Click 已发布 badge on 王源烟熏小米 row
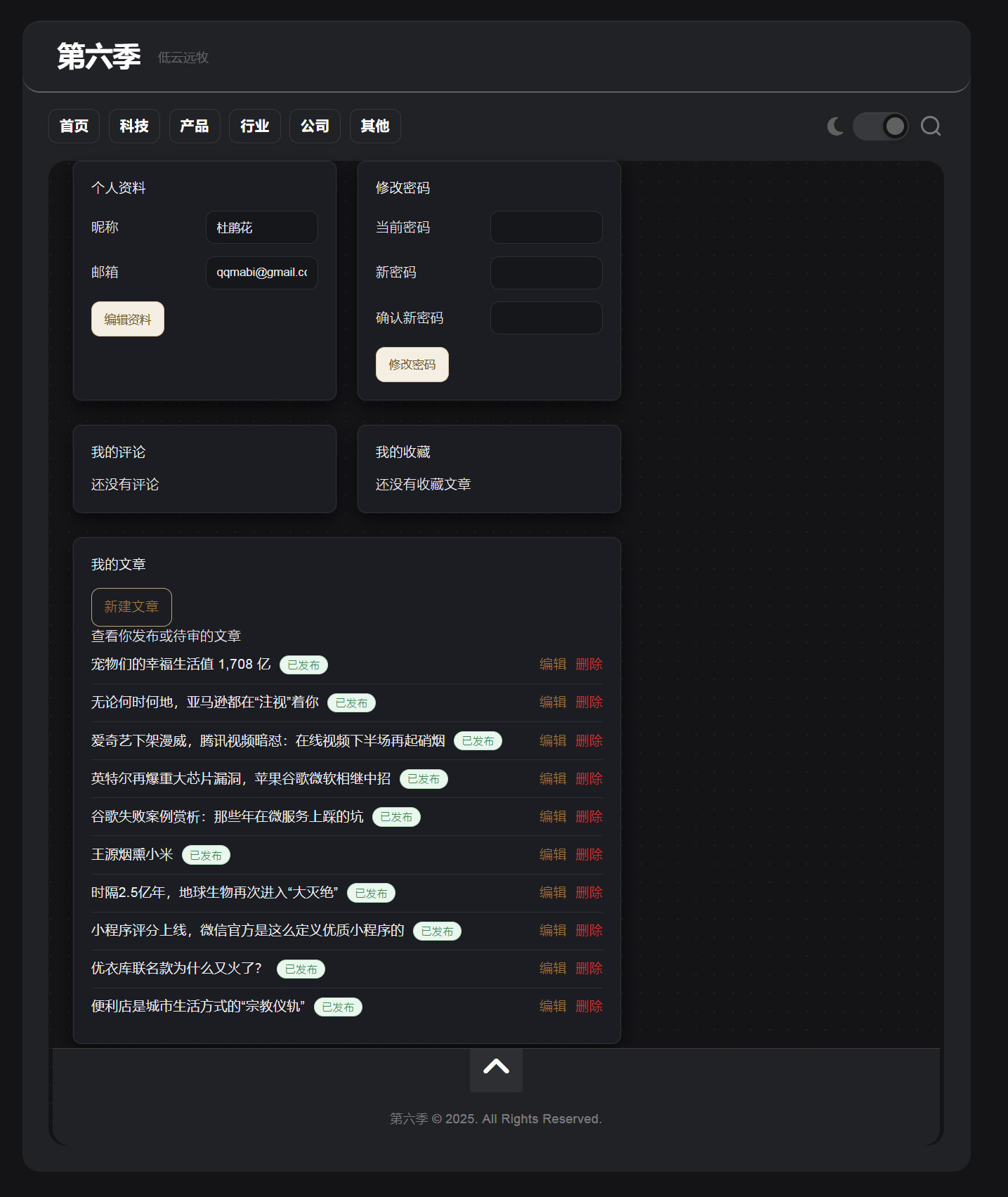This screenshot has width=1008, height=1197. pos(206,856)
